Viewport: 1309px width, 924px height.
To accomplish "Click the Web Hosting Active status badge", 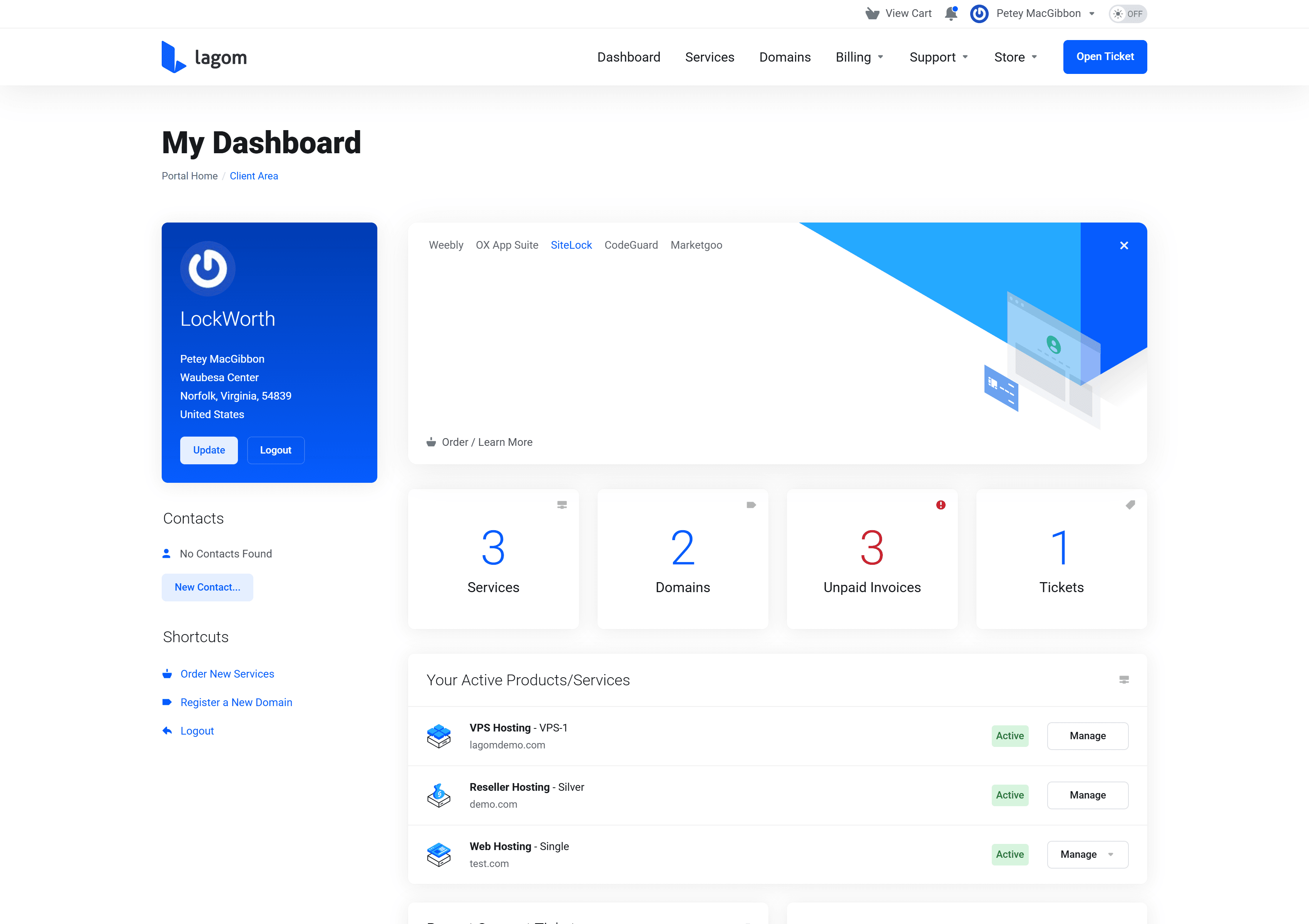I will click(1010, 854).
